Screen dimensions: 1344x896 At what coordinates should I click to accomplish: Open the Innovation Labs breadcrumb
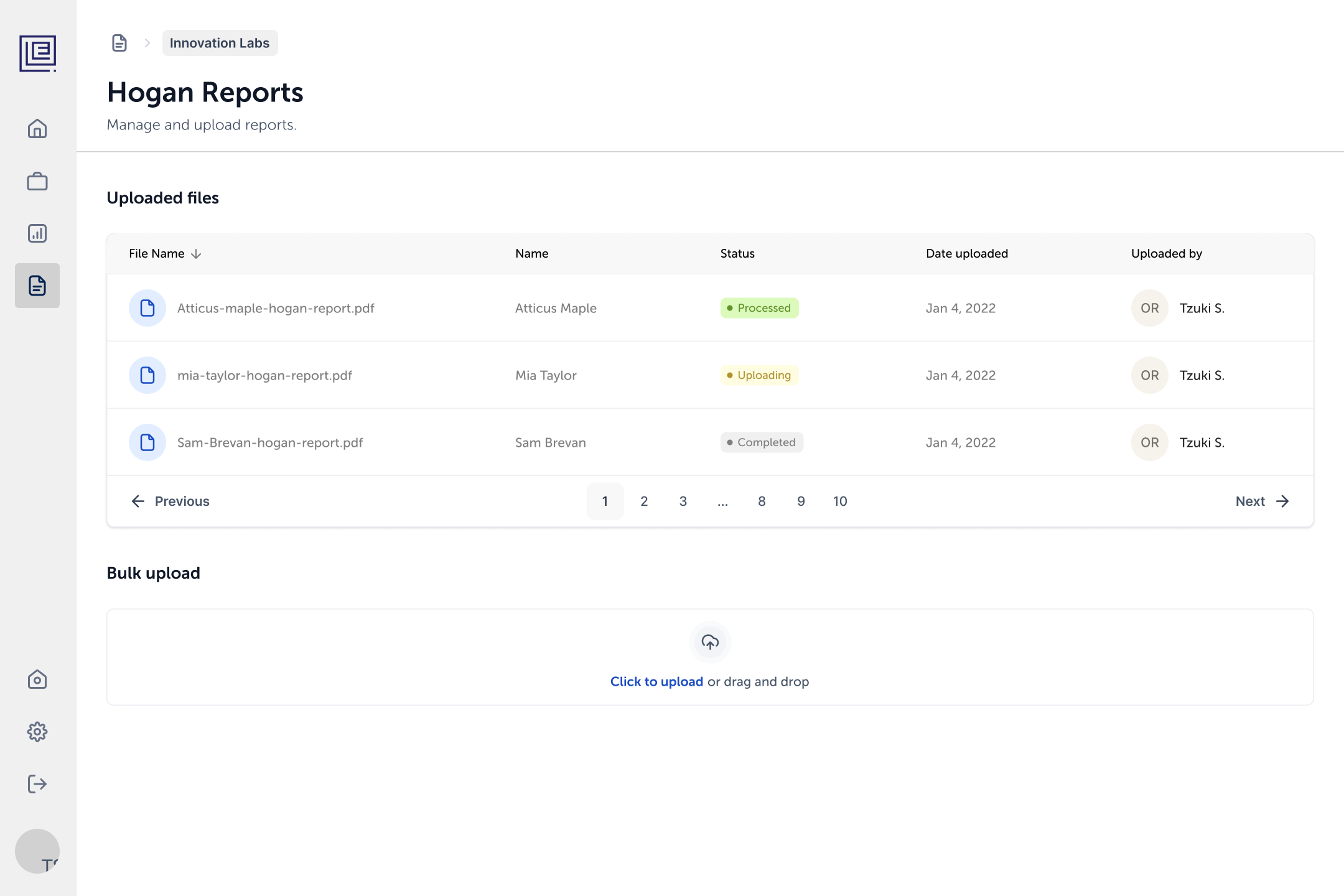click(220, 43)
